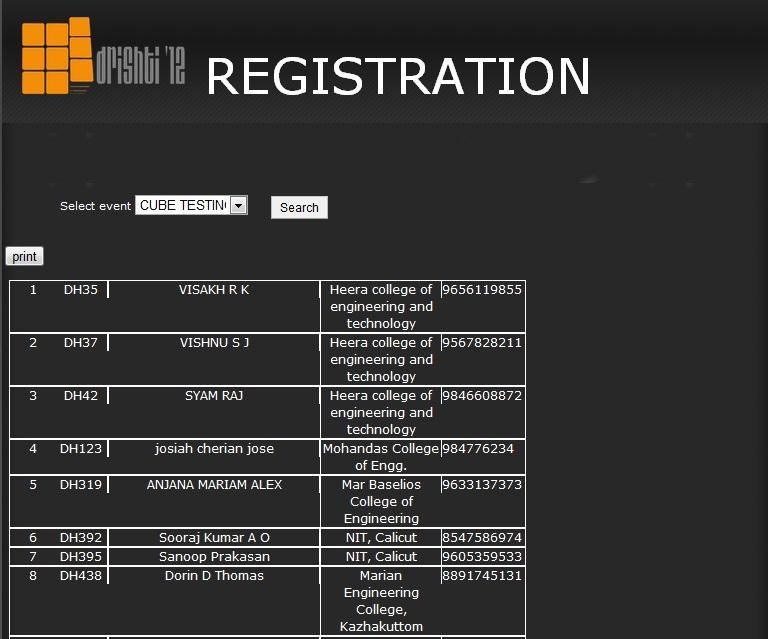
Task: Select ID cell DH319
Action: (81, 484)
